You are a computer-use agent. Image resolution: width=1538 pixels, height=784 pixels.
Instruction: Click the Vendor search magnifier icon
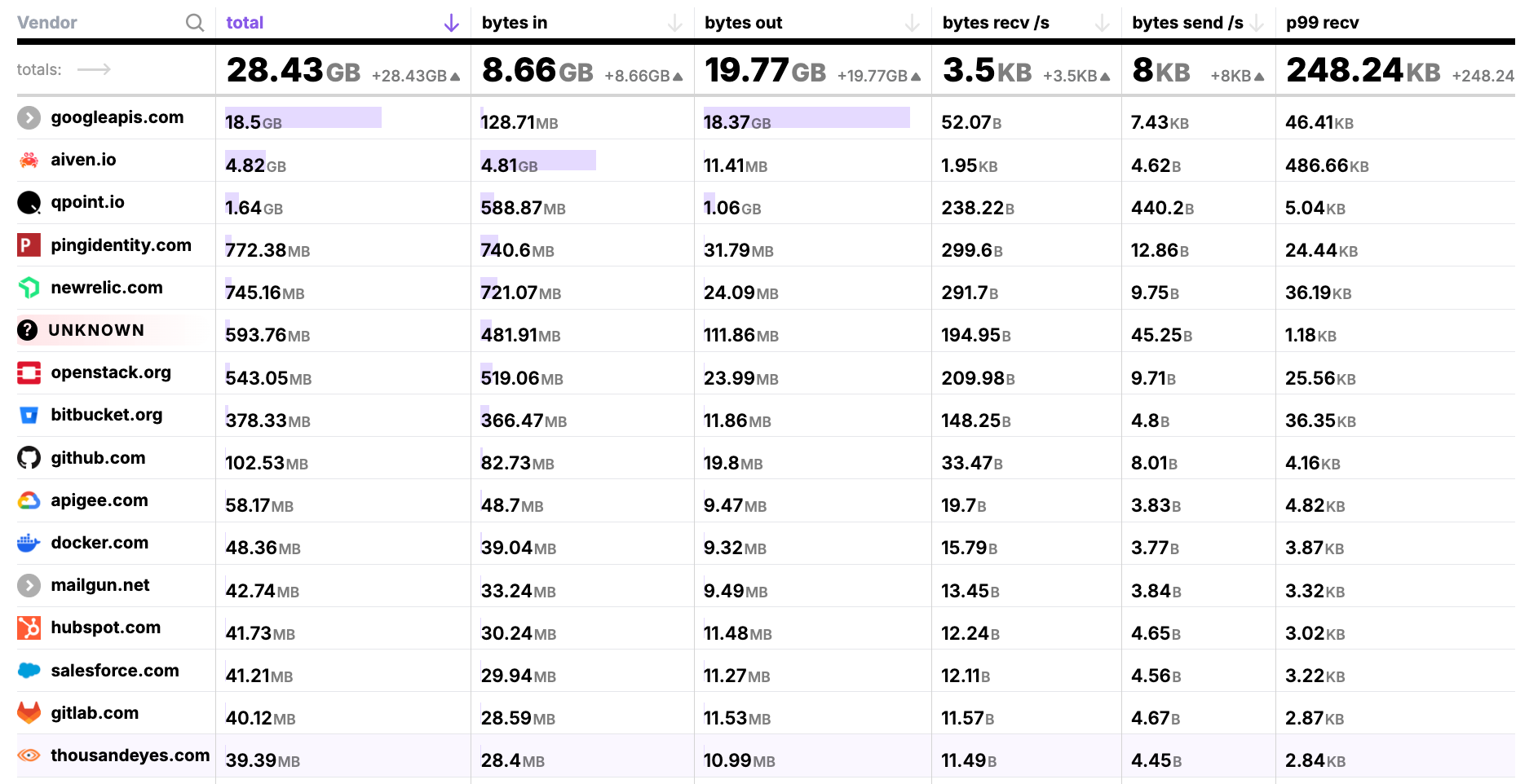pos(195,23)
